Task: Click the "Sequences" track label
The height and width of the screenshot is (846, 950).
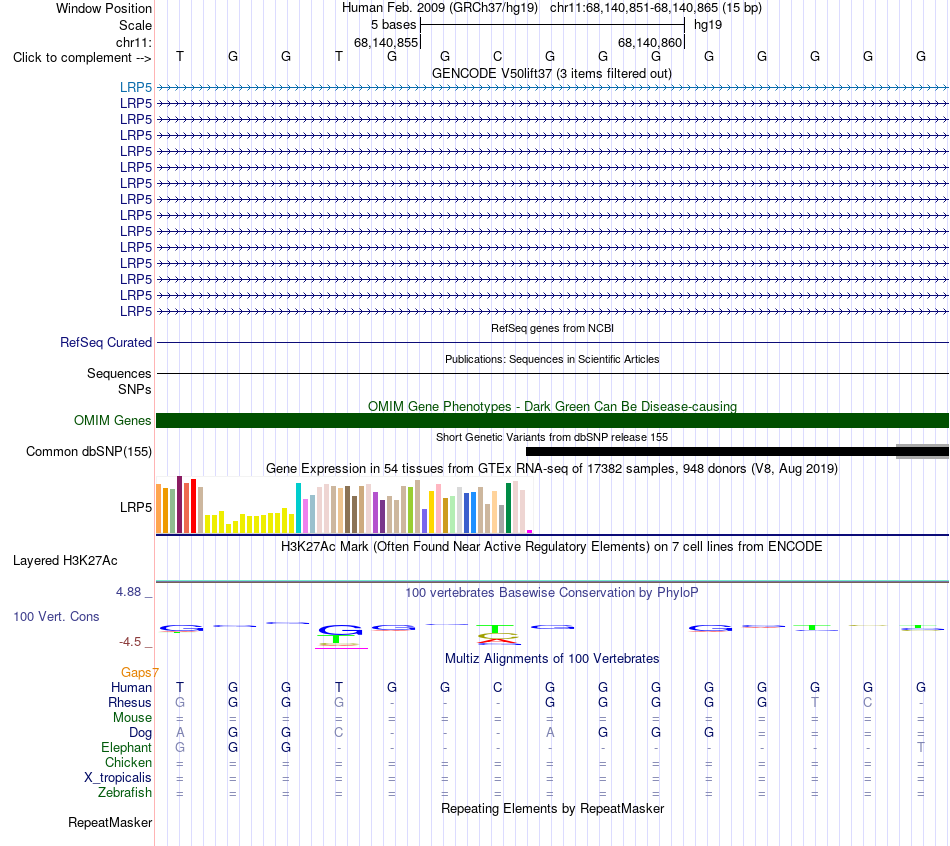Action: point(119,373)
